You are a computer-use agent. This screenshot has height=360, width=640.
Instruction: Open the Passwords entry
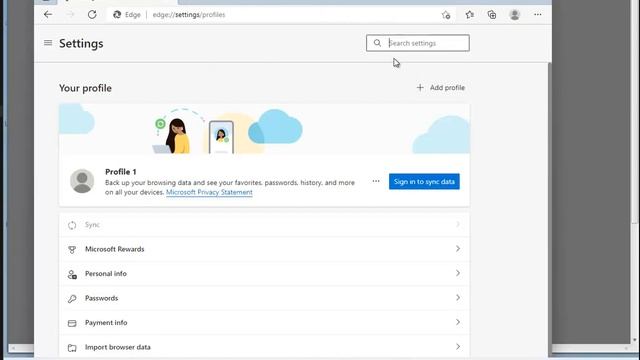pos(264,298)
